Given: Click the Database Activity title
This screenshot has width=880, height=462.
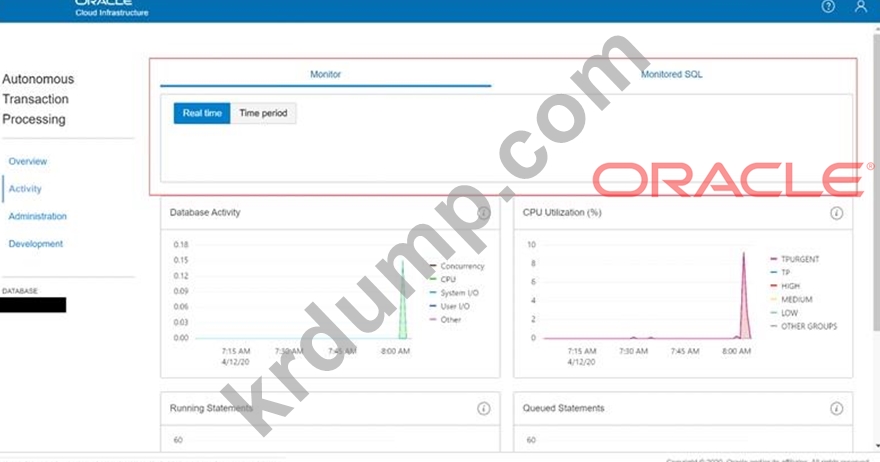Looking at the screenshot, I should 205,213.
